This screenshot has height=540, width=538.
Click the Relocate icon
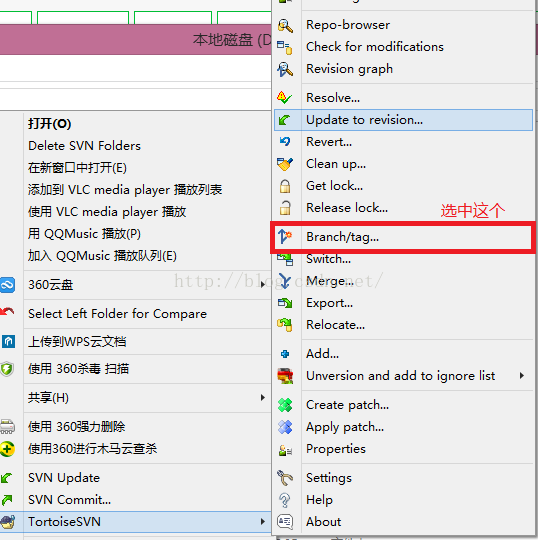[285, 325]
